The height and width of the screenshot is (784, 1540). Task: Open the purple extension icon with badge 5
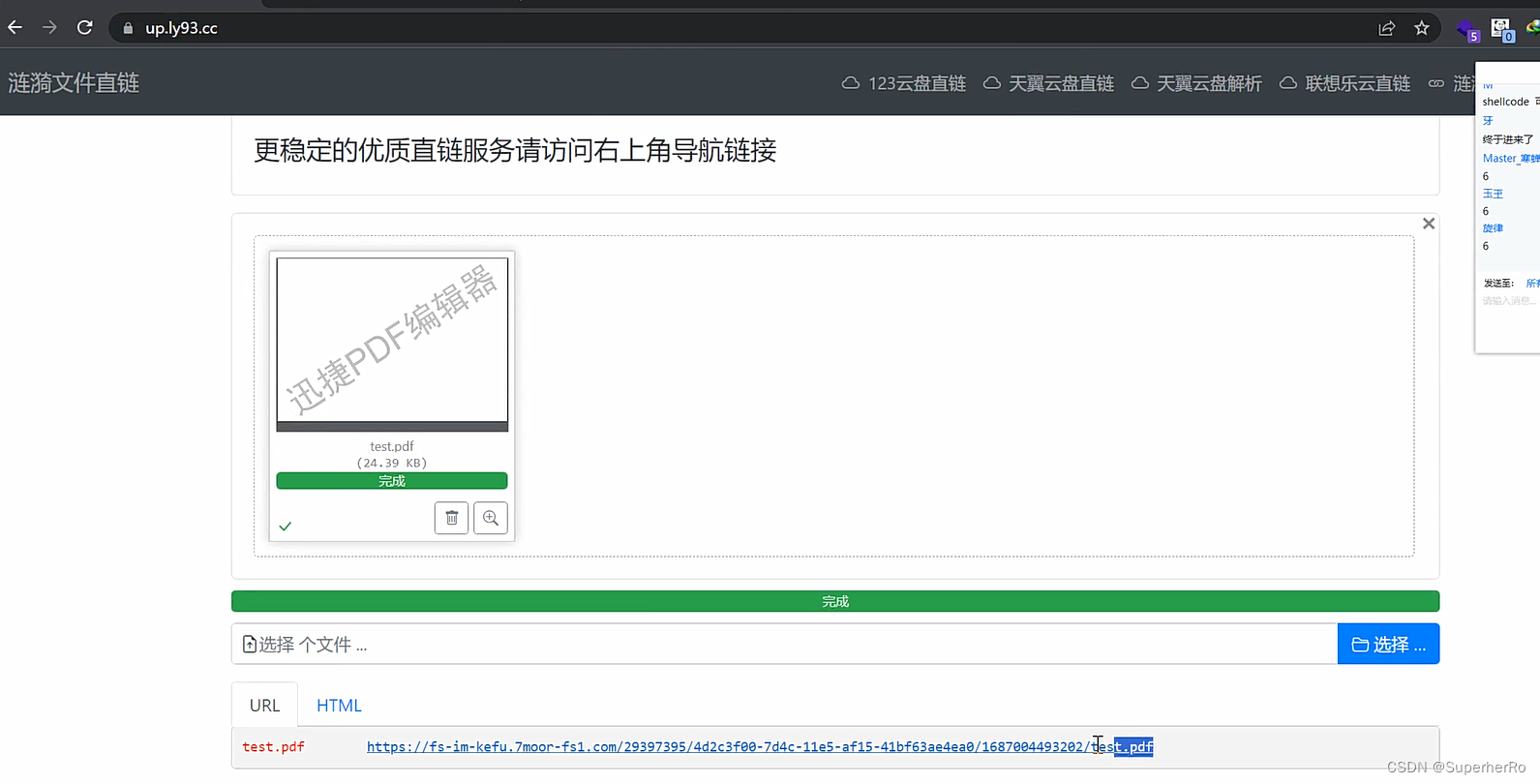[x=1468, y=30]
